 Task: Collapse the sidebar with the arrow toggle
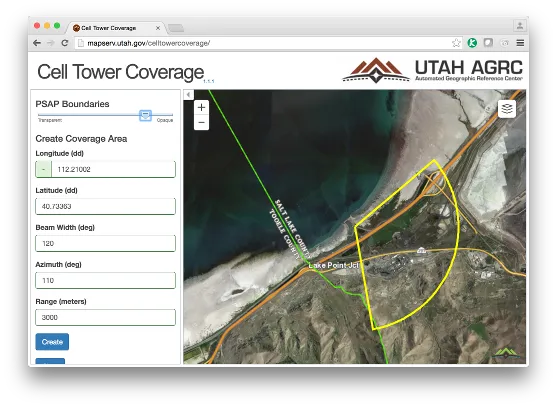point(188,94)
